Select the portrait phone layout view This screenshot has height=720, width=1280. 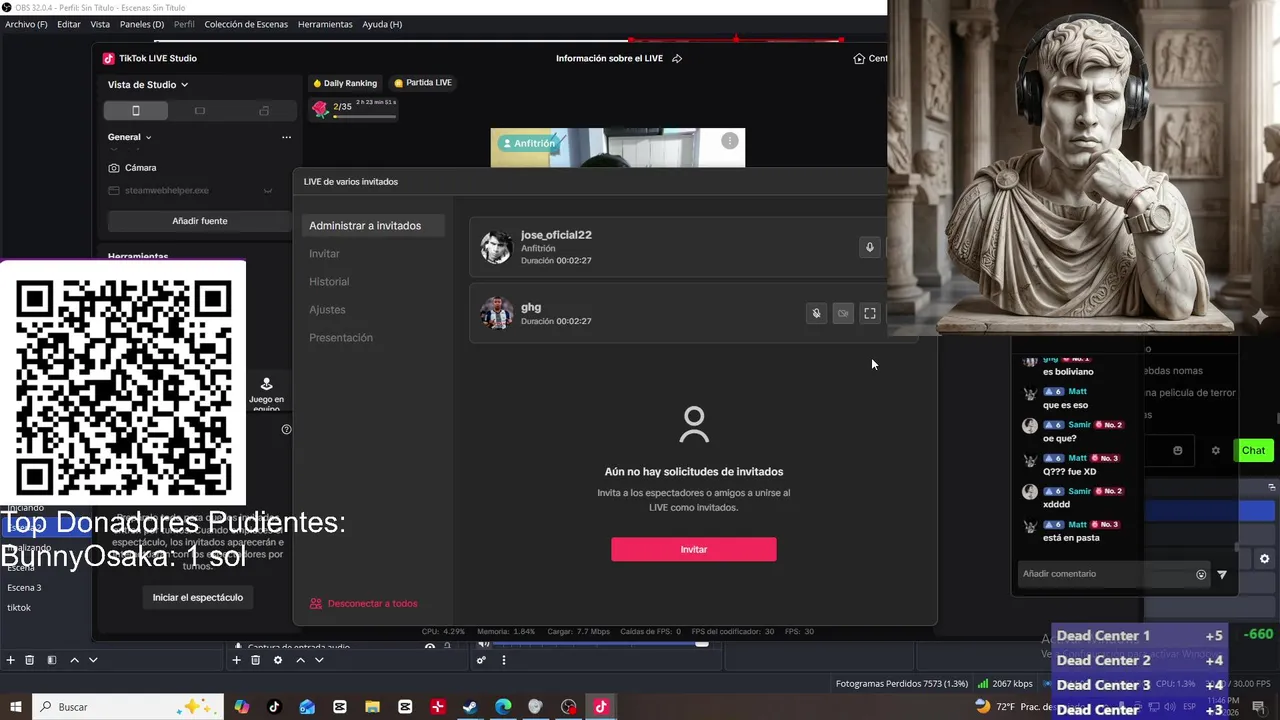pyautogui.click(x=136, y=110)
